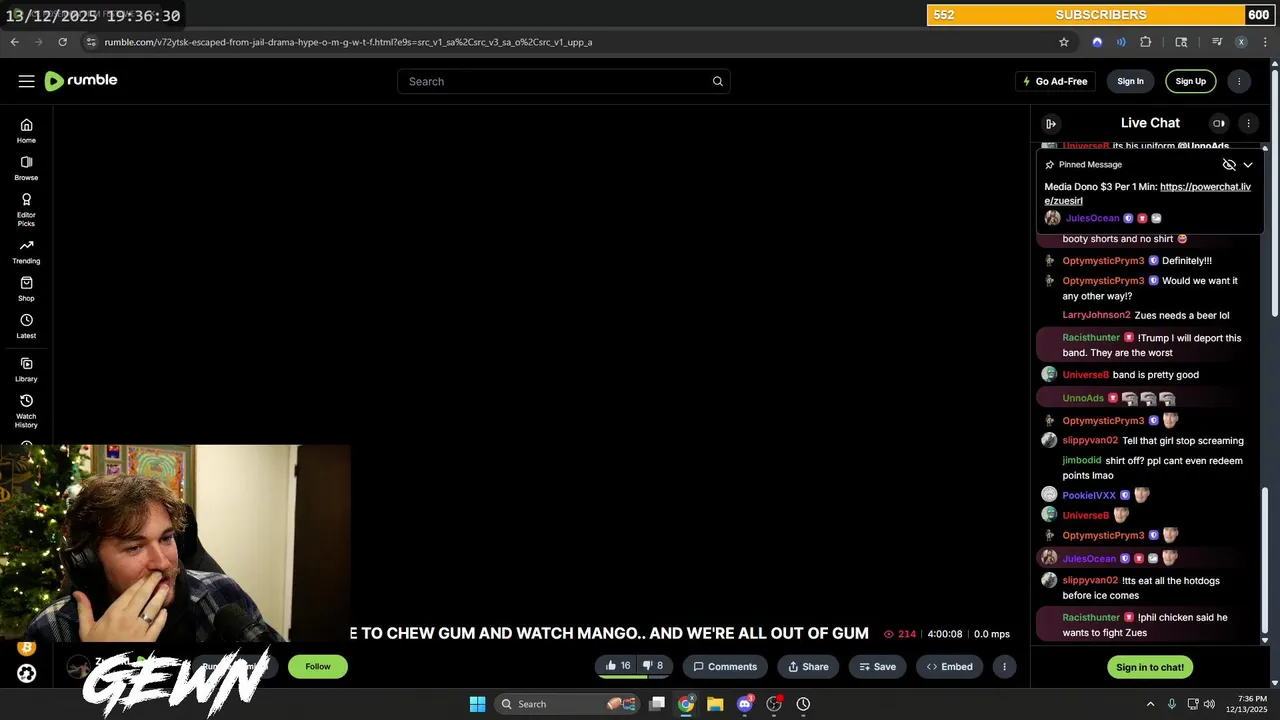View site information icon in address bar
Viewport: 1280px width, 720px height.
pyautogui.click(x=91, y=42)
